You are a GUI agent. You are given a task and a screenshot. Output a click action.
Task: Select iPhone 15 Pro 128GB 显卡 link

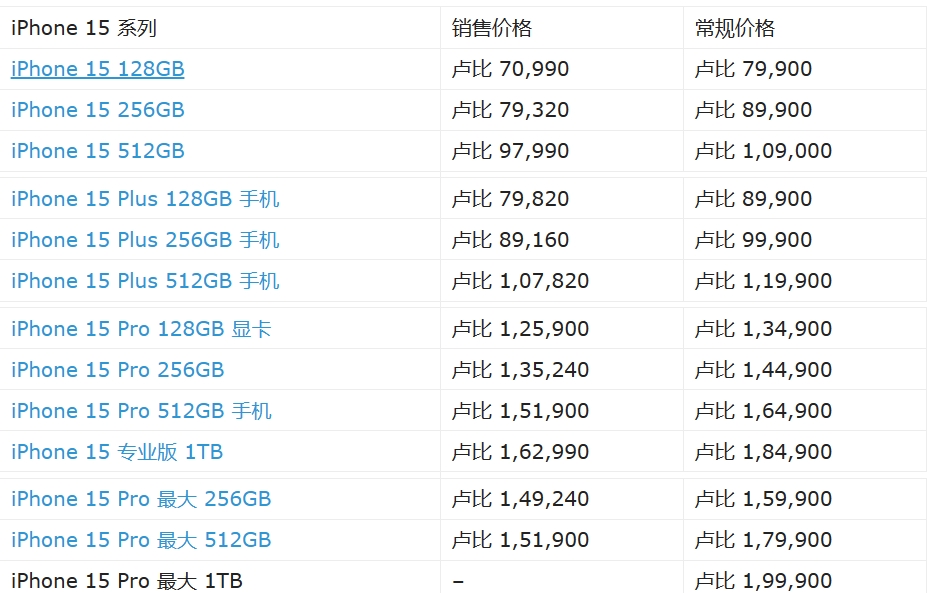click(141, 329)
